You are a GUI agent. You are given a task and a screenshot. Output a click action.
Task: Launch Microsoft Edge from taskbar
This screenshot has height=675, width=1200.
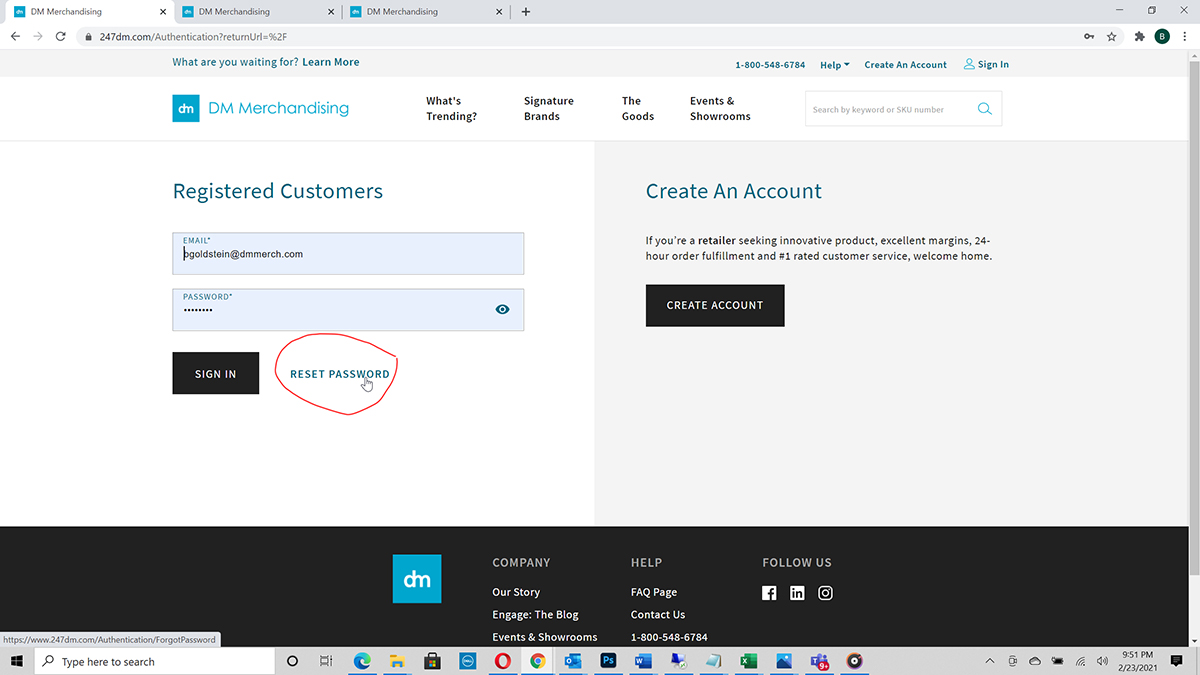click(x=362, y=661)
